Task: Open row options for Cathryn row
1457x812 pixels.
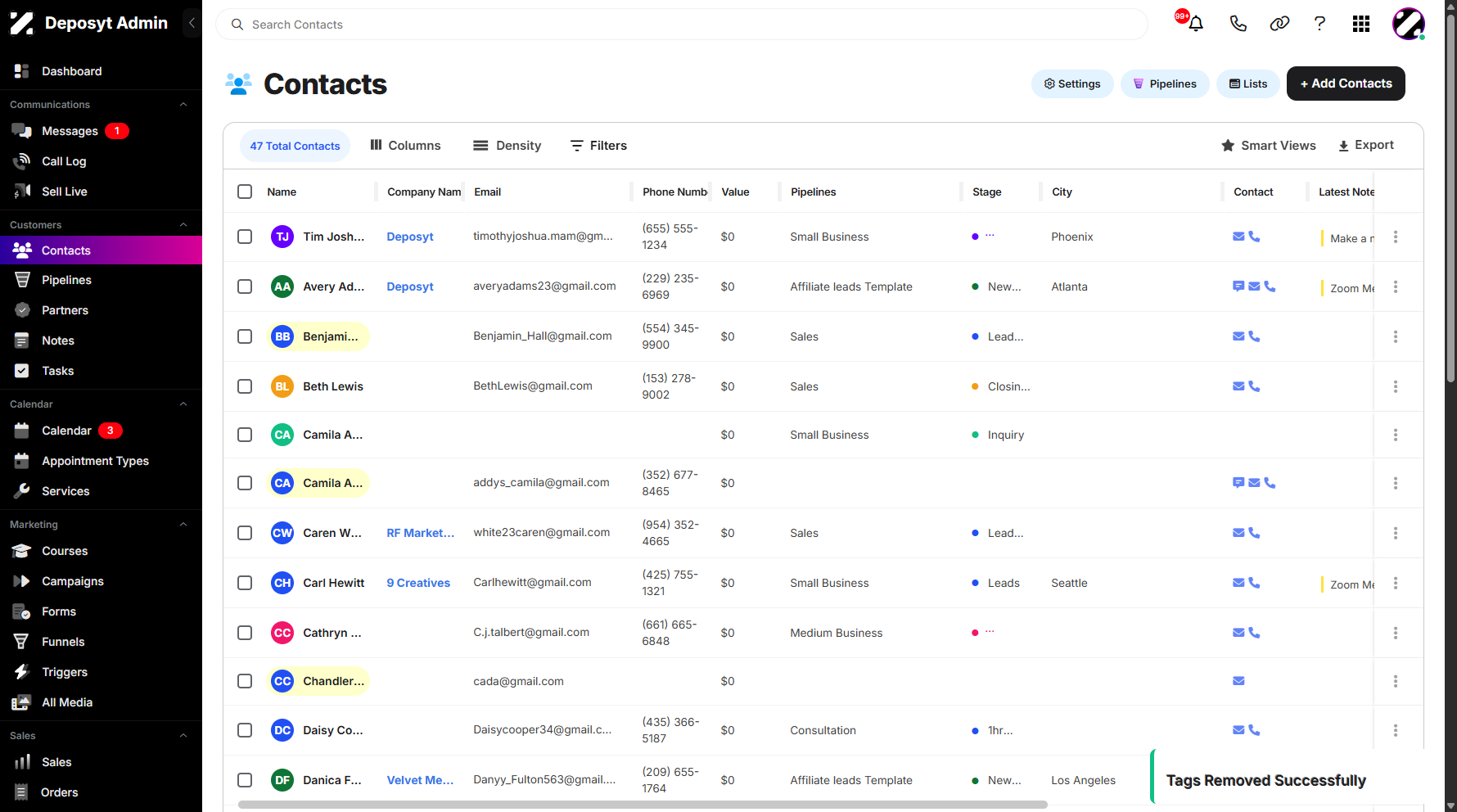Action: click(x=1396, y=633)
